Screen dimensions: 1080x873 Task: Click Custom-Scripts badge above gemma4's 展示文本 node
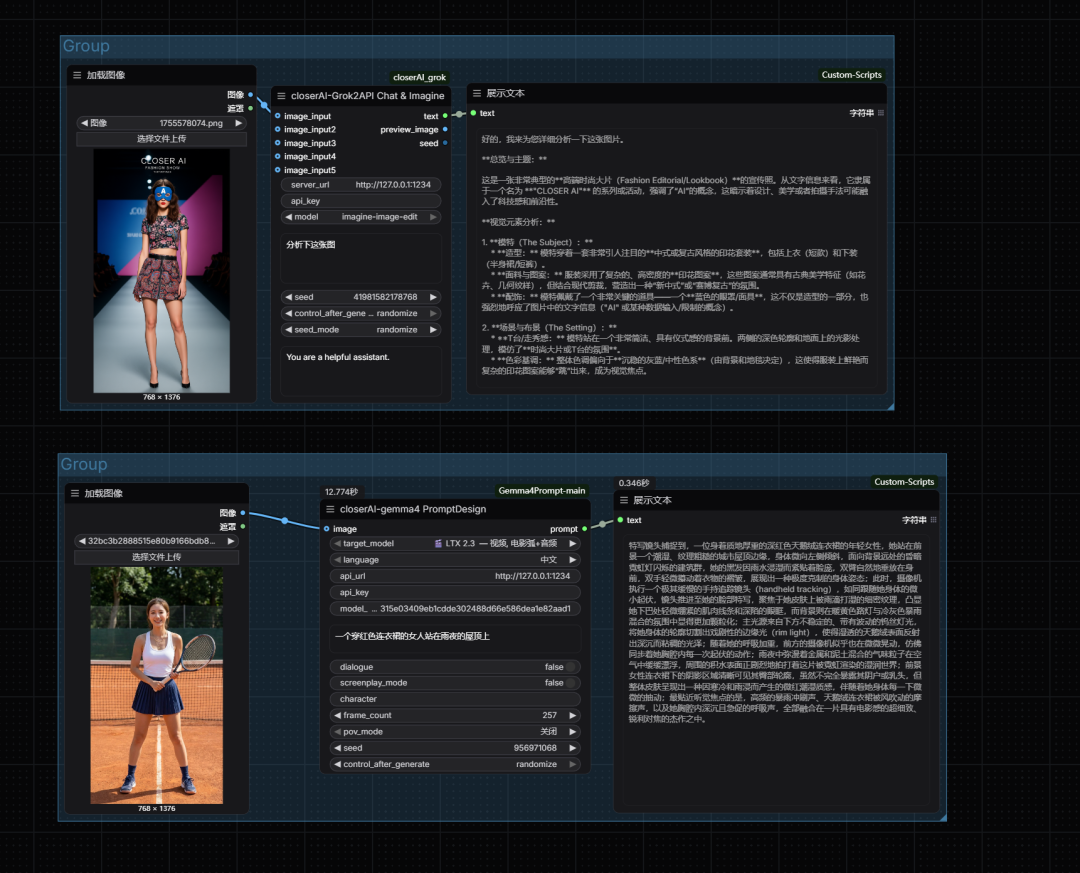[x=904, y=482]
